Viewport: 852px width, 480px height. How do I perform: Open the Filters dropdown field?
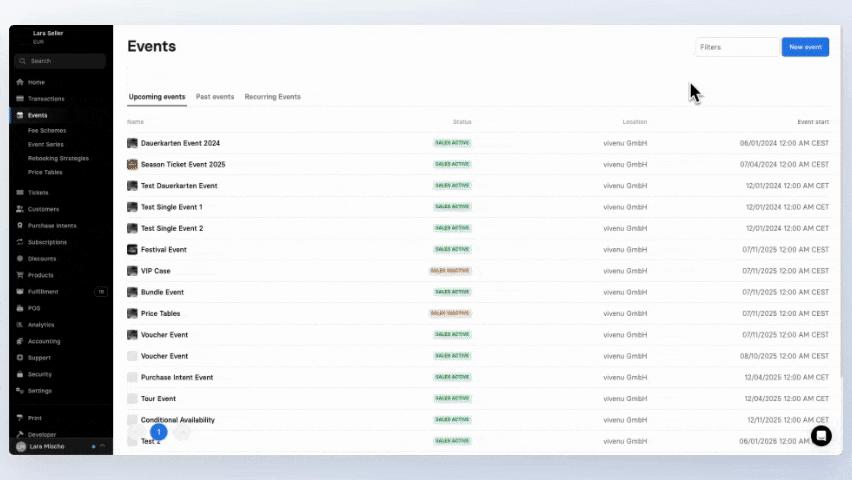click(x=736, y=47)
